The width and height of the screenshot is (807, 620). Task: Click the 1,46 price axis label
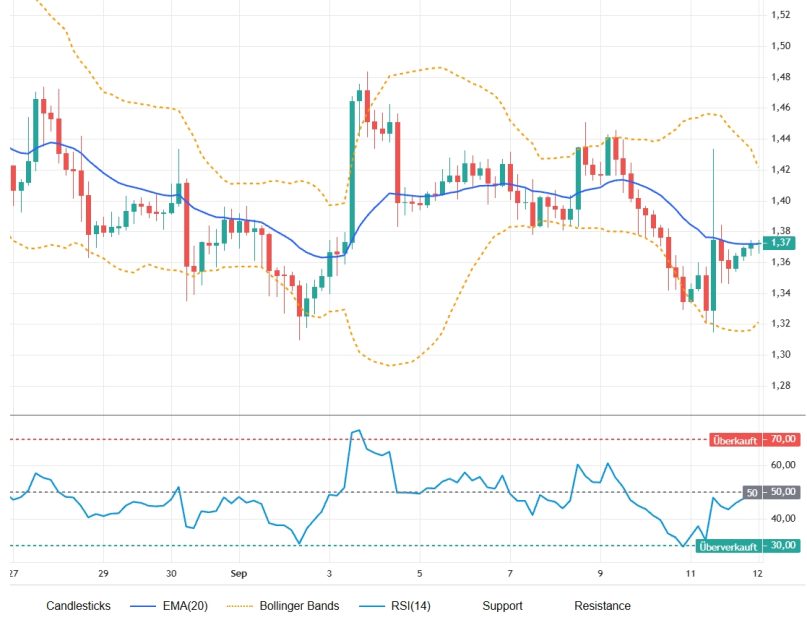tap(781, 108)
